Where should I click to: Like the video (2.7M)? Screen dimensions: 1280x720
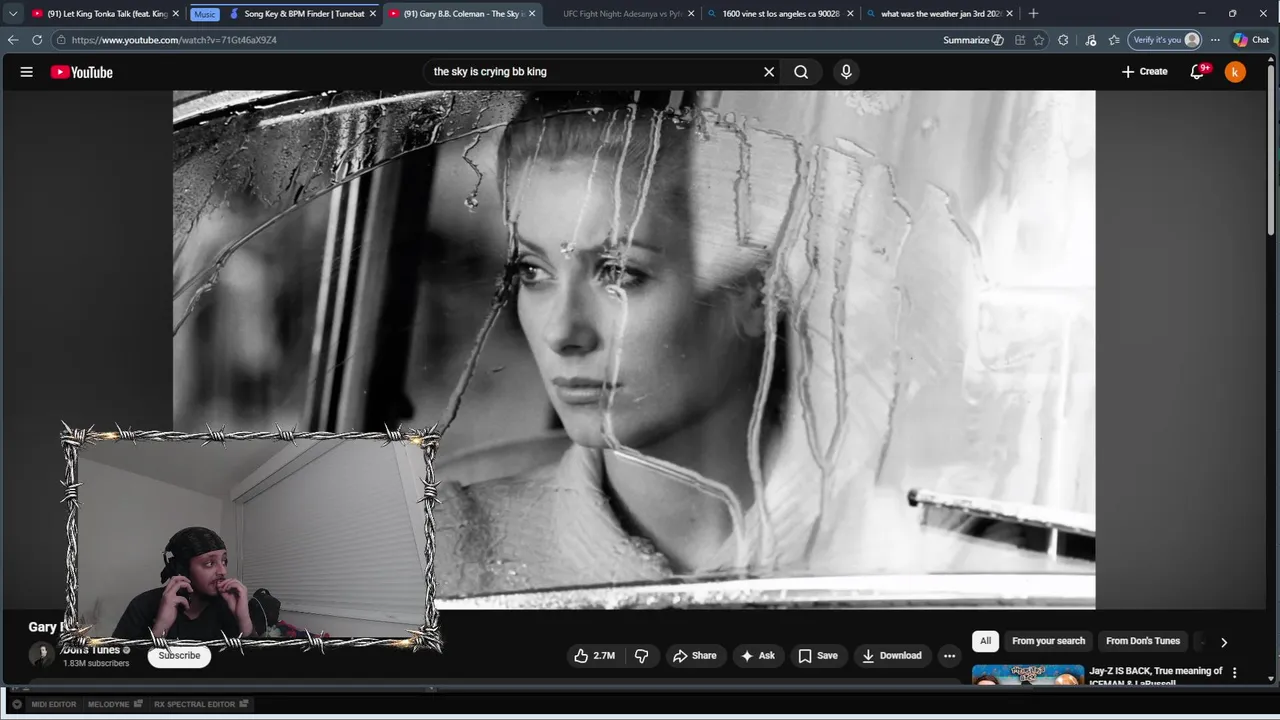coord(594,656)
